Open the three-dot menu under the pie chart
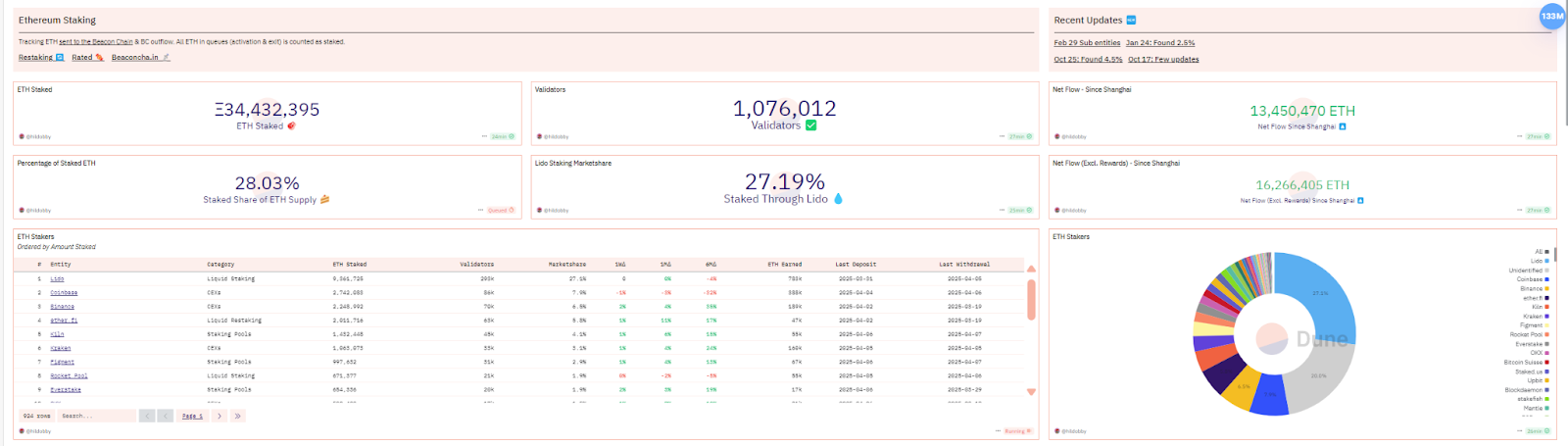1568x446 pixels. click(x=1519, y=431)
